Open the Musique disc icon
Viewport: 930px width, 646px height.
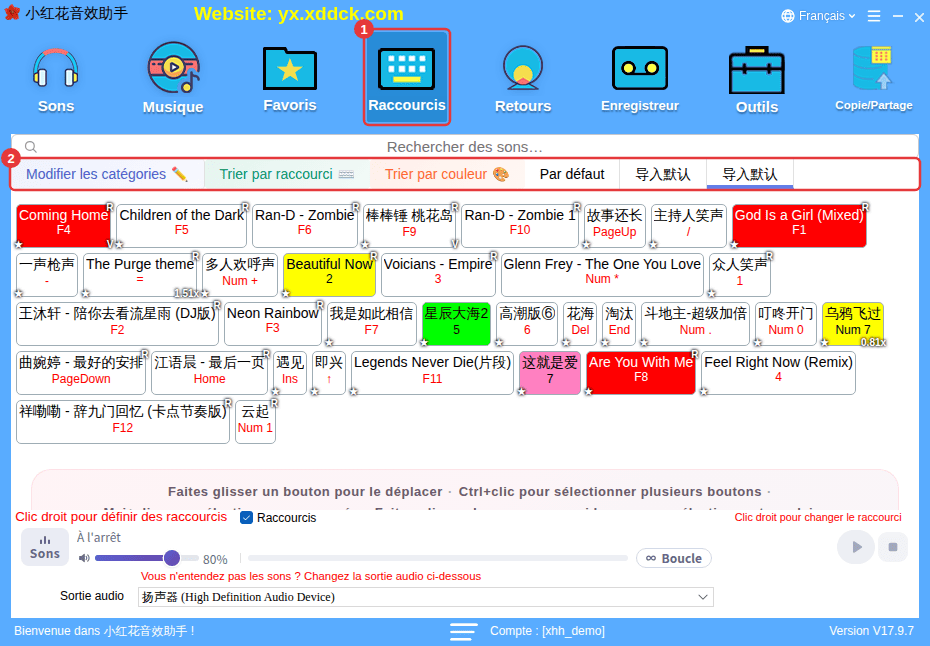tap(173, 79)
